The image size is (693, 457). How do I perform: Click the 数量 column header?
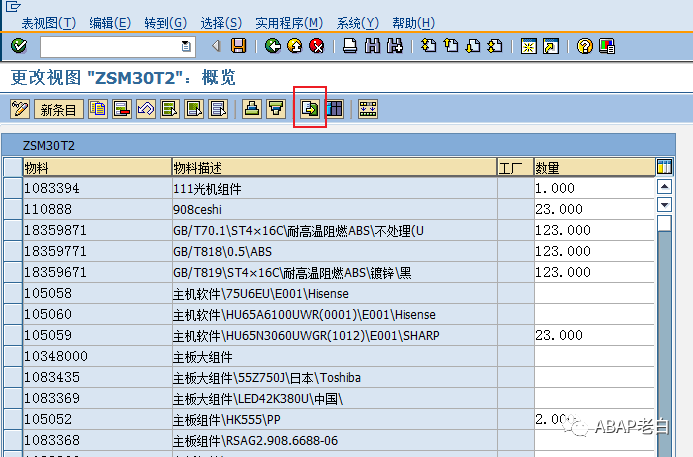coord(594,168)
